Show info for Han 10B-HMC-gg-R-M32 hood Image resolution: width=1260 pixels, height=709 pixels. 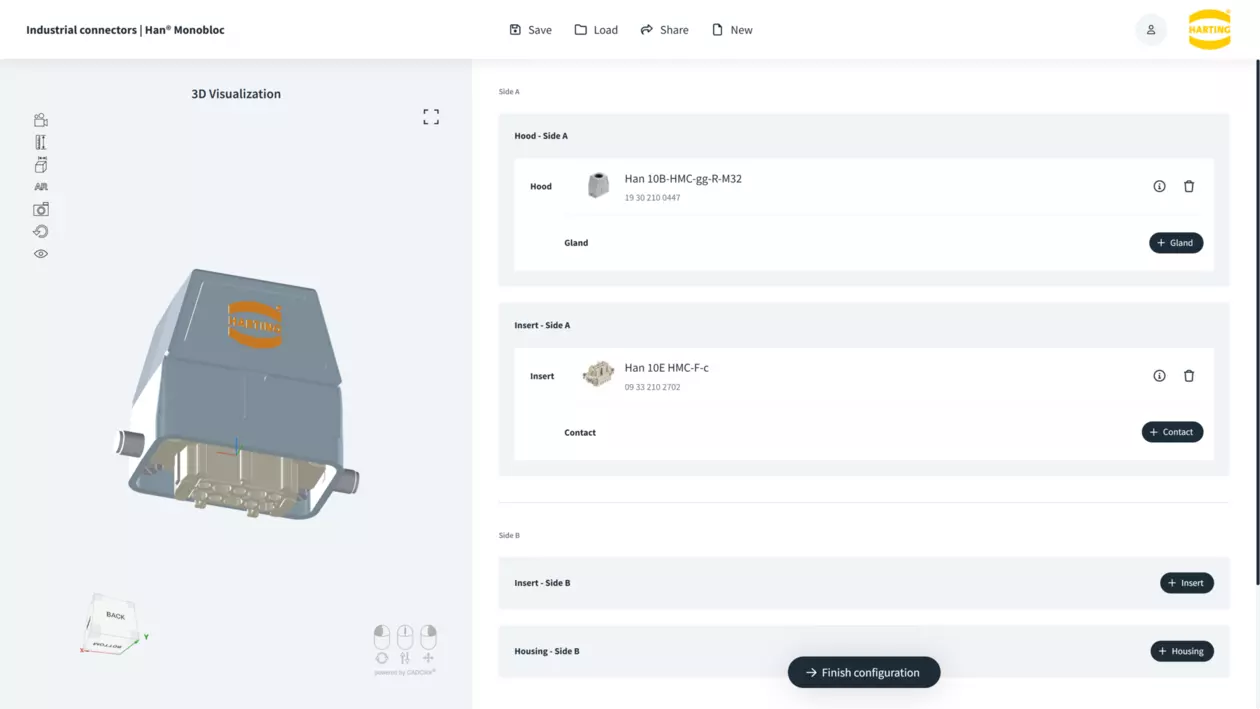(x=1159, y=186)
